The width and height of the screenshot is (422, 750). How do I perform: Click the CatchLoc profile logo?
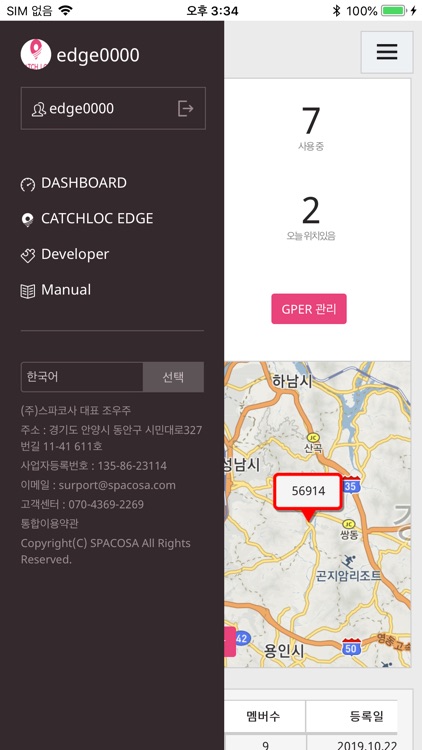pos(36,55)
